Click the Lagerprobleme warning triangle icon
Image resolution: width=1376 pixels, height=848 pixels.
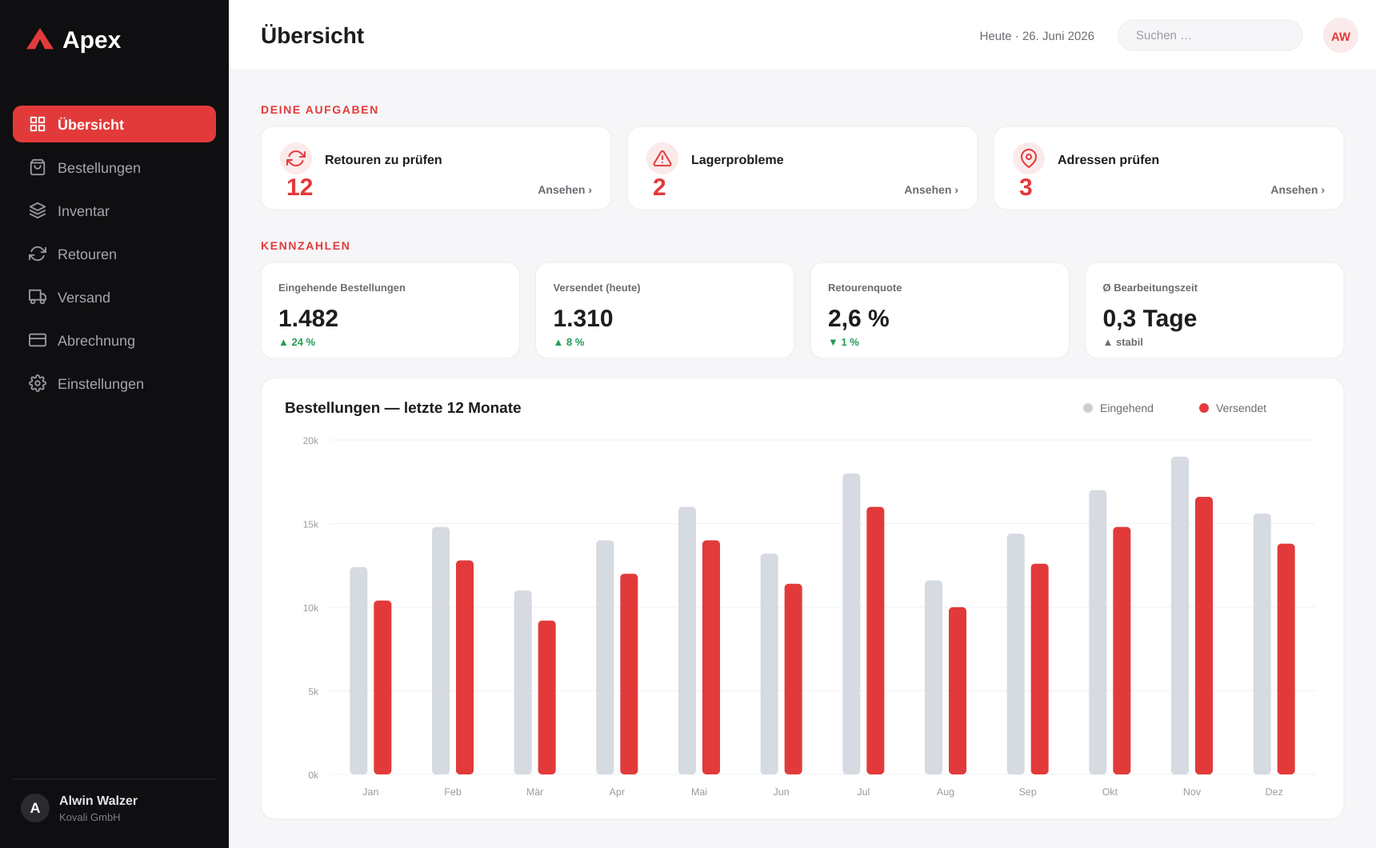tap(662, 158)
